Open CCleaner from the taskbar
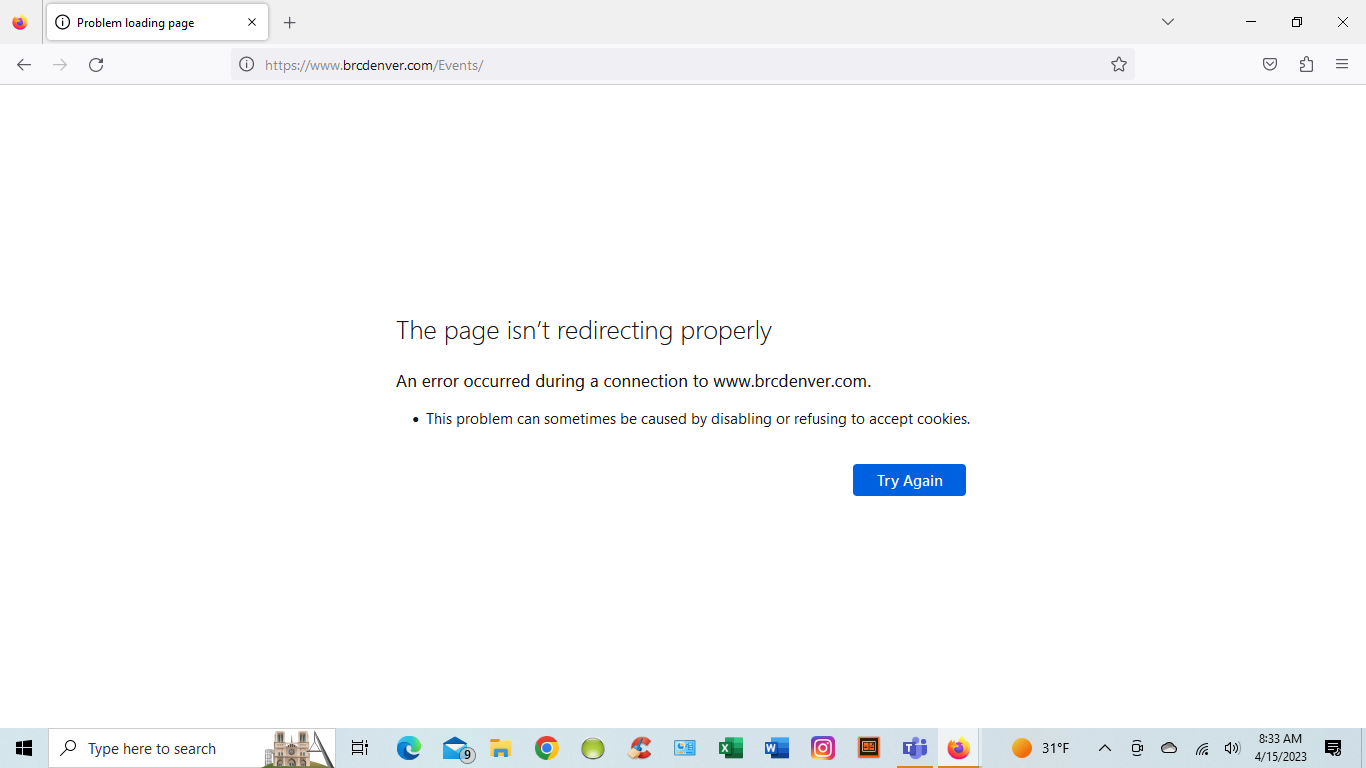1366x768 pixels. tap(639, 748)
